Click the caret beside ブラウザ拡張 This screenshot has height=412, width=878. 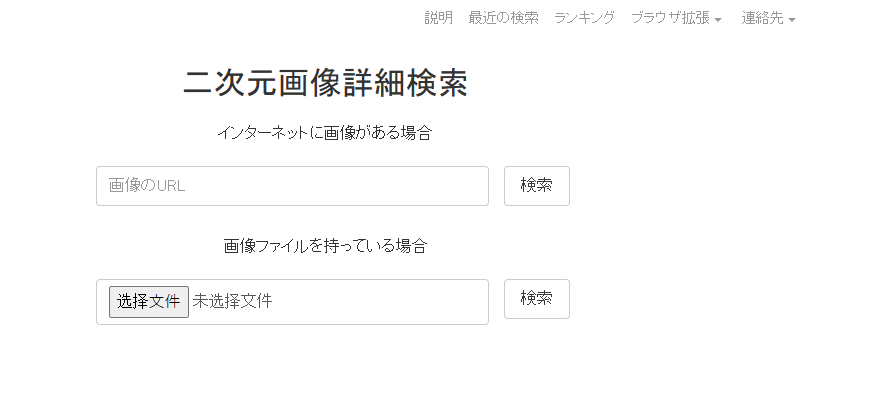click(718, 20)
